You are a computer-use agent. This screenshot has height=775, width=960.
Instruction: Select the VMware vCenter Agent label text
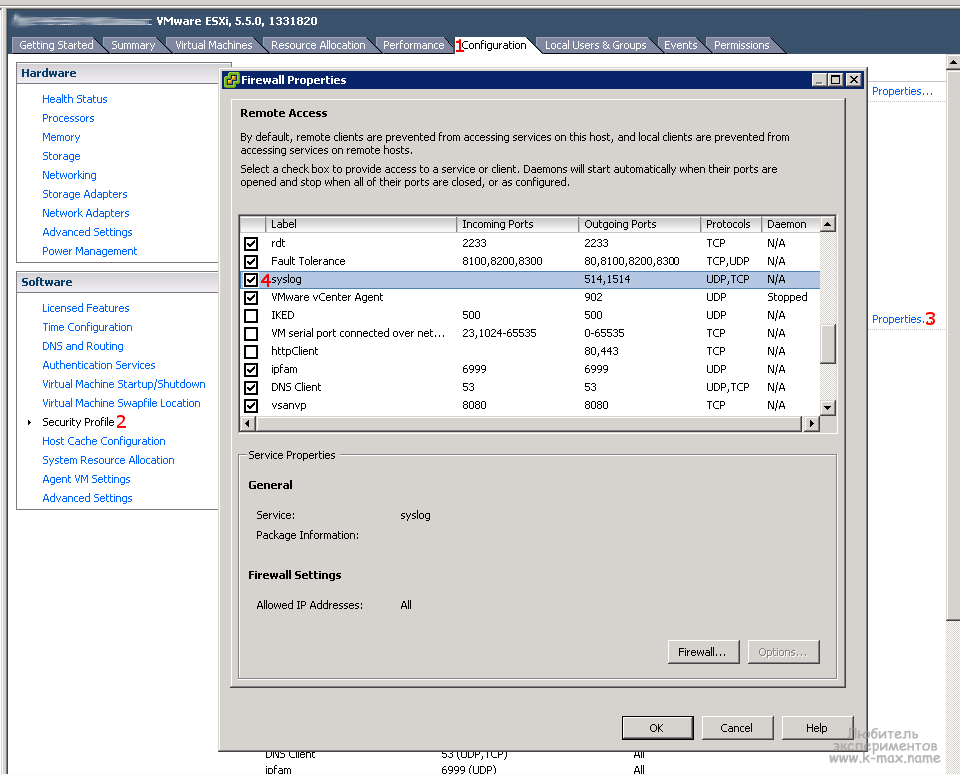pyautogui.click(x=327, y=298)
